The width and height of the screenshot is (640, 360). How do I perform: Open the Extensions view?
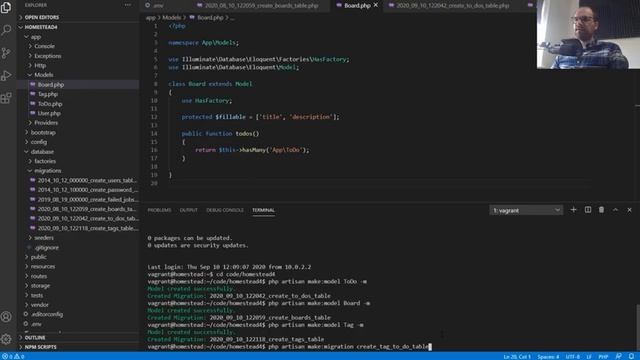[x=6, y=98]
